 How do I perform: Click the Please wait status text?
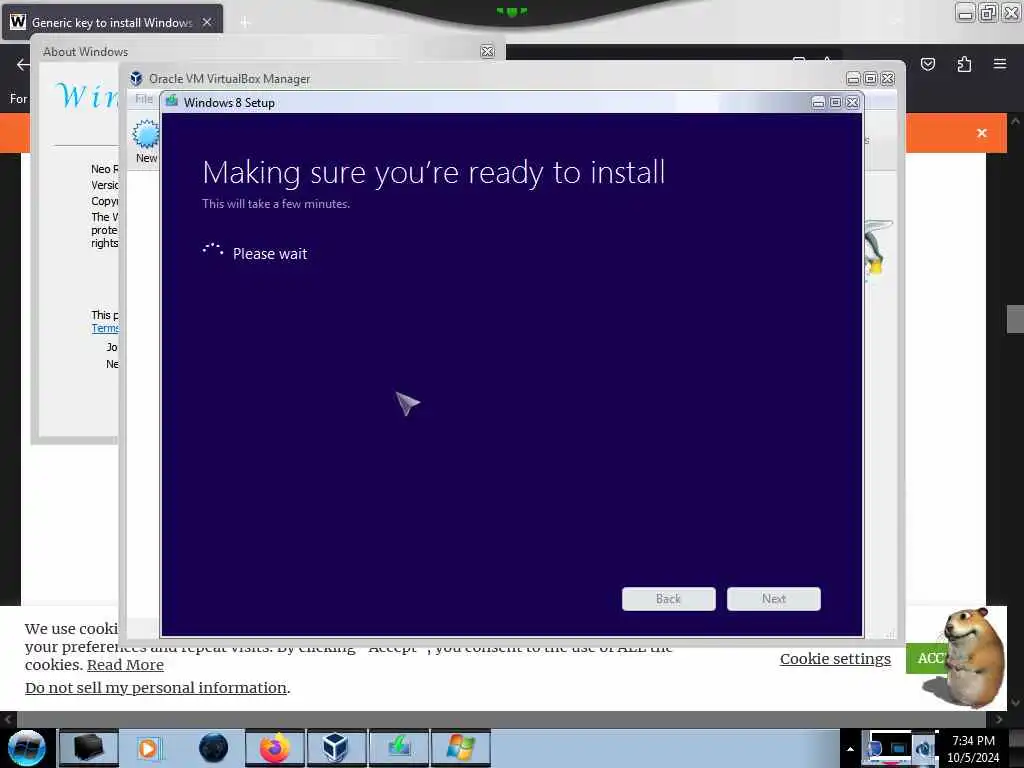point(270,253)
